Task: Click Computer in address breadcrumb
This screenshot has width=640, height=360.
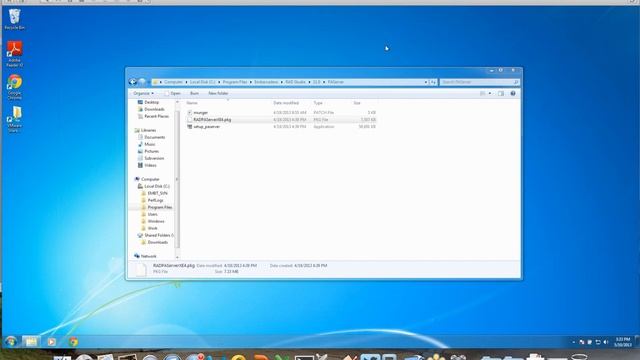Action: point(173,82)
